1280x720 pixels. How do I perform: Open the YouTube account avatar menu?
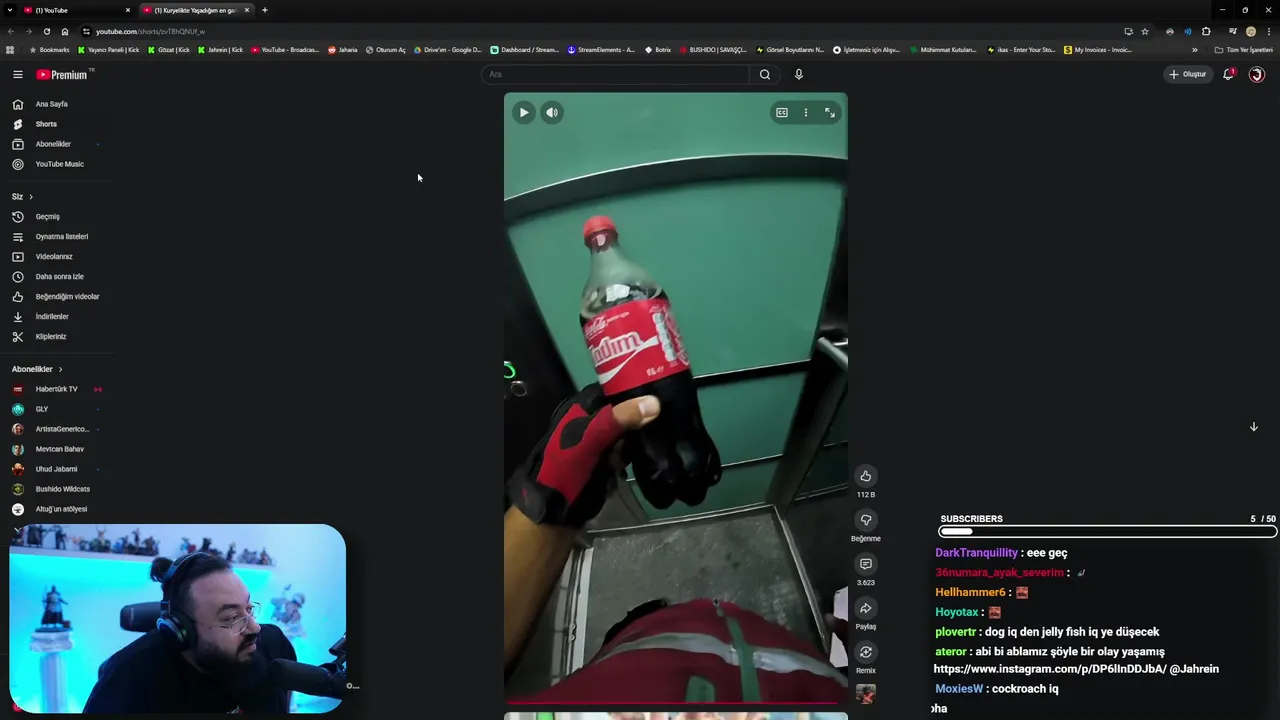[1257, 74]
